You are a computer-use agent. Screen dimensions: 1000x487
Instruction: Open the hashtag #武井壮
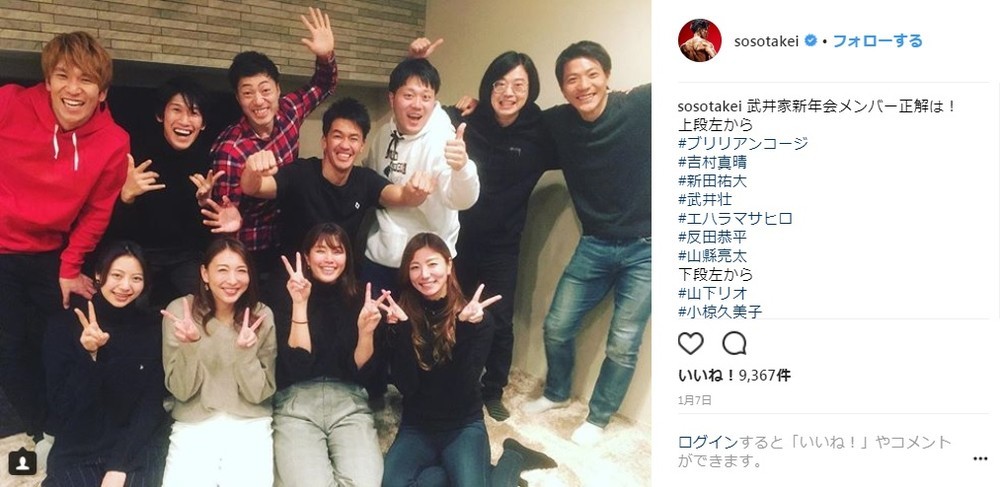(705, 200)
